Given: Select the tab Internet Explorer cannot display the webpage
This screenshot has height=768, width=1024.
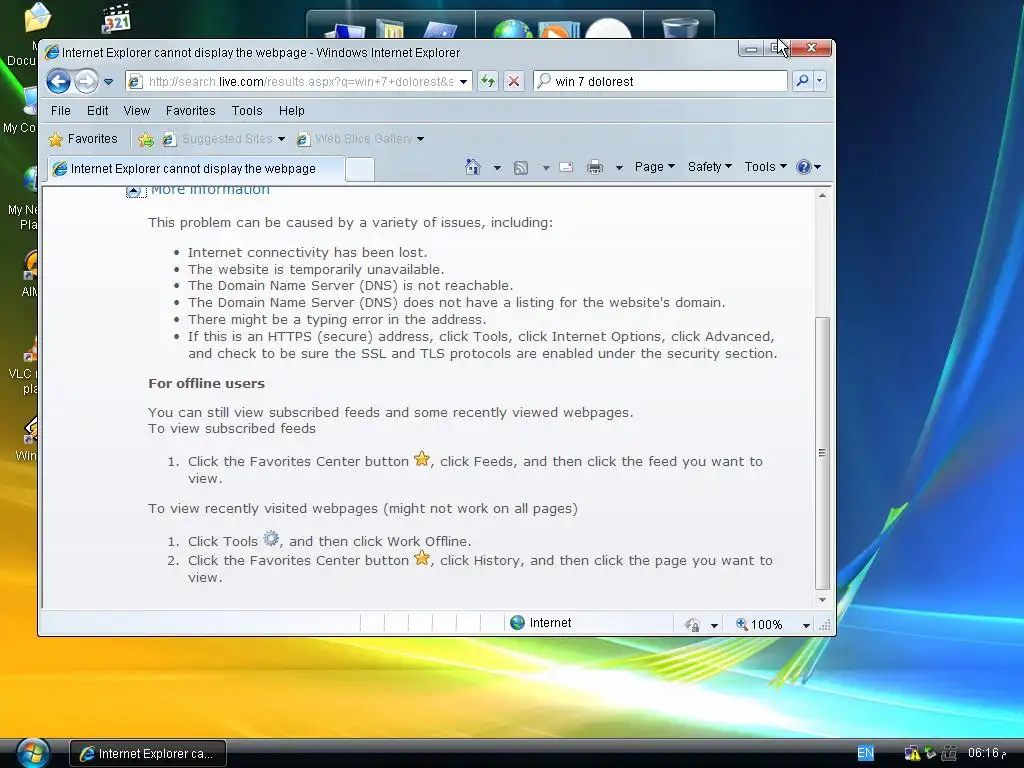Looking at the screenshot, I should [x=195, y=168].
